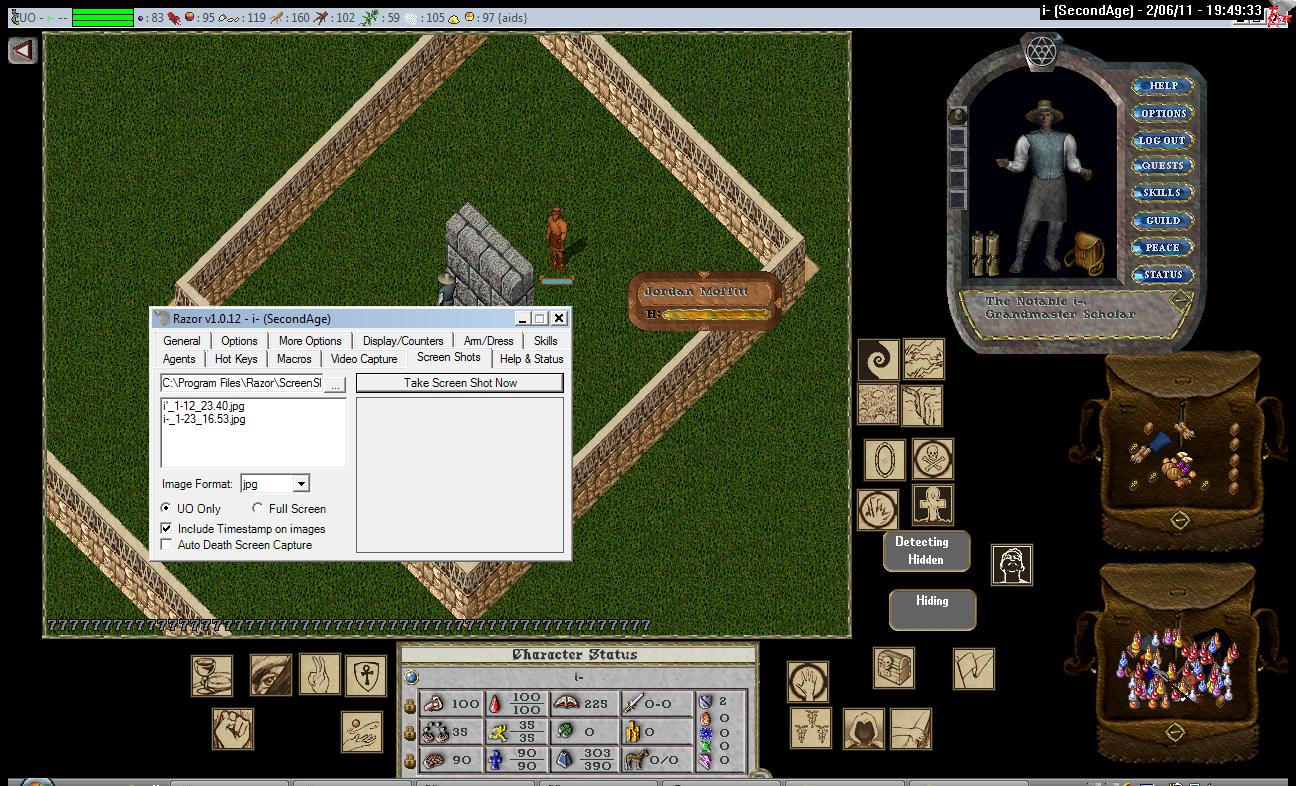Collapse the game view with left arrow
1296x786 pixels.
click(x=23, y=50)
